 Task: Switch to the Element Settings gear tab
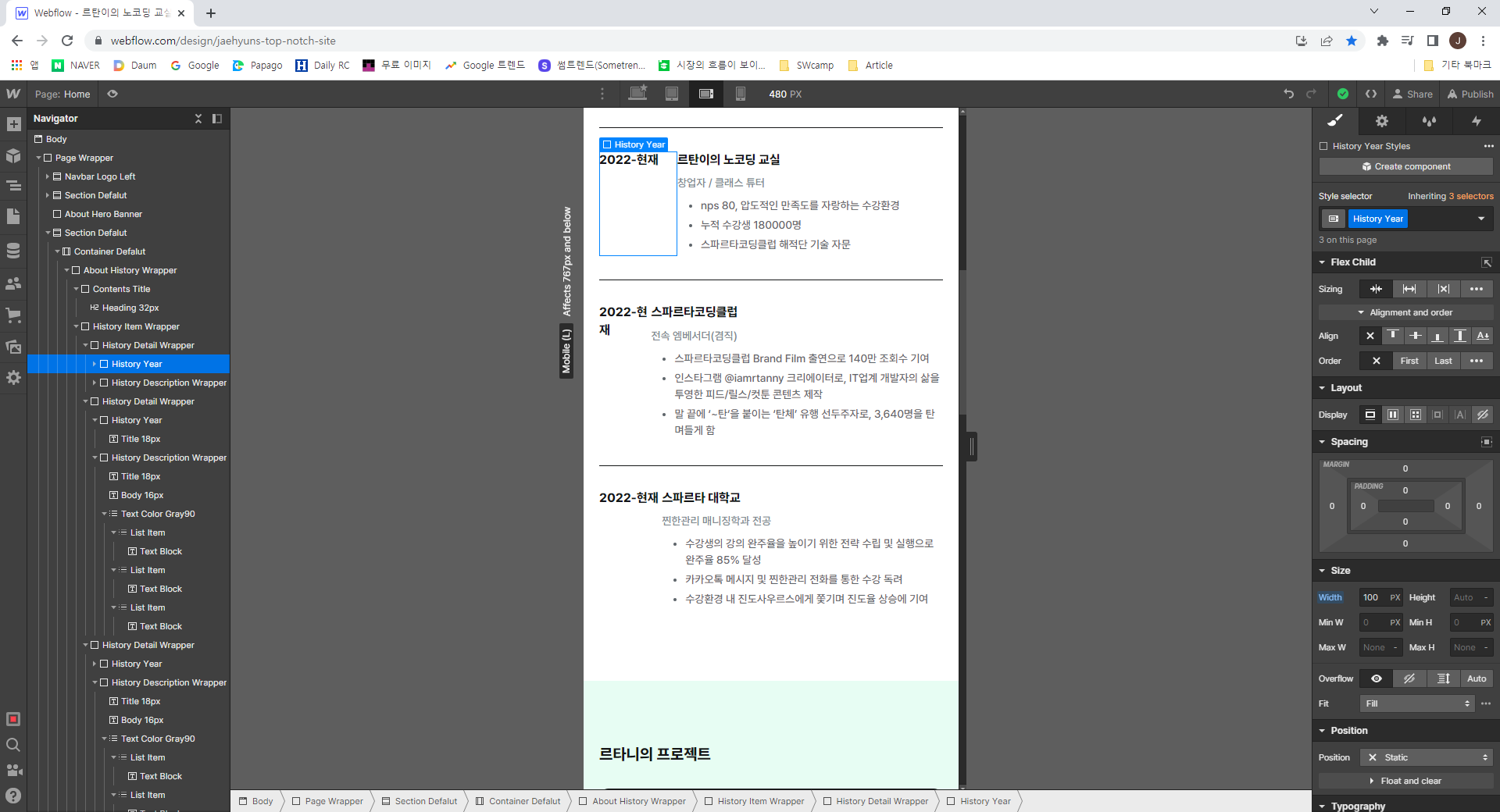click(1382, 121)
